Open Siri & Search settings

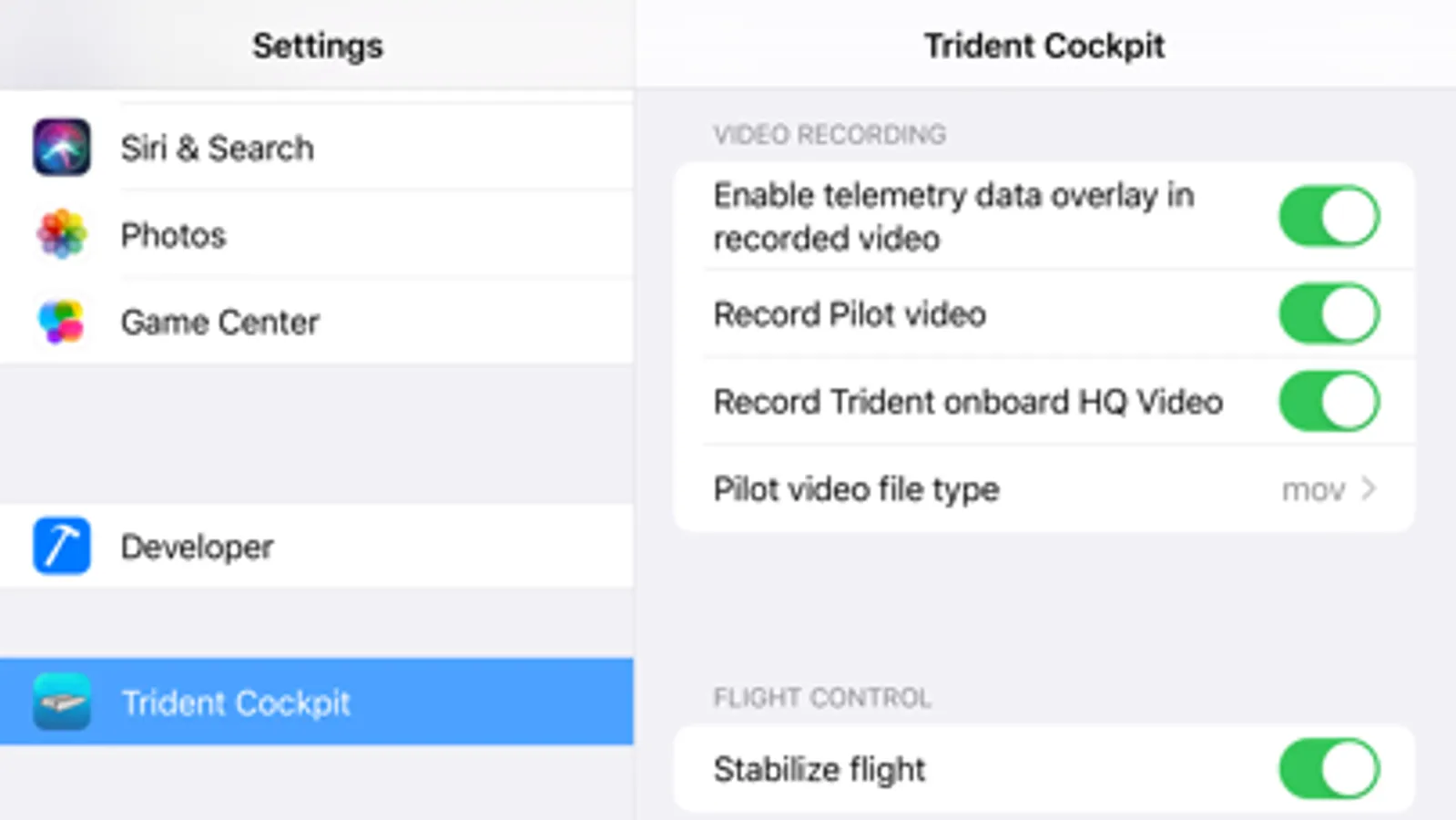[x=217, y=148]
